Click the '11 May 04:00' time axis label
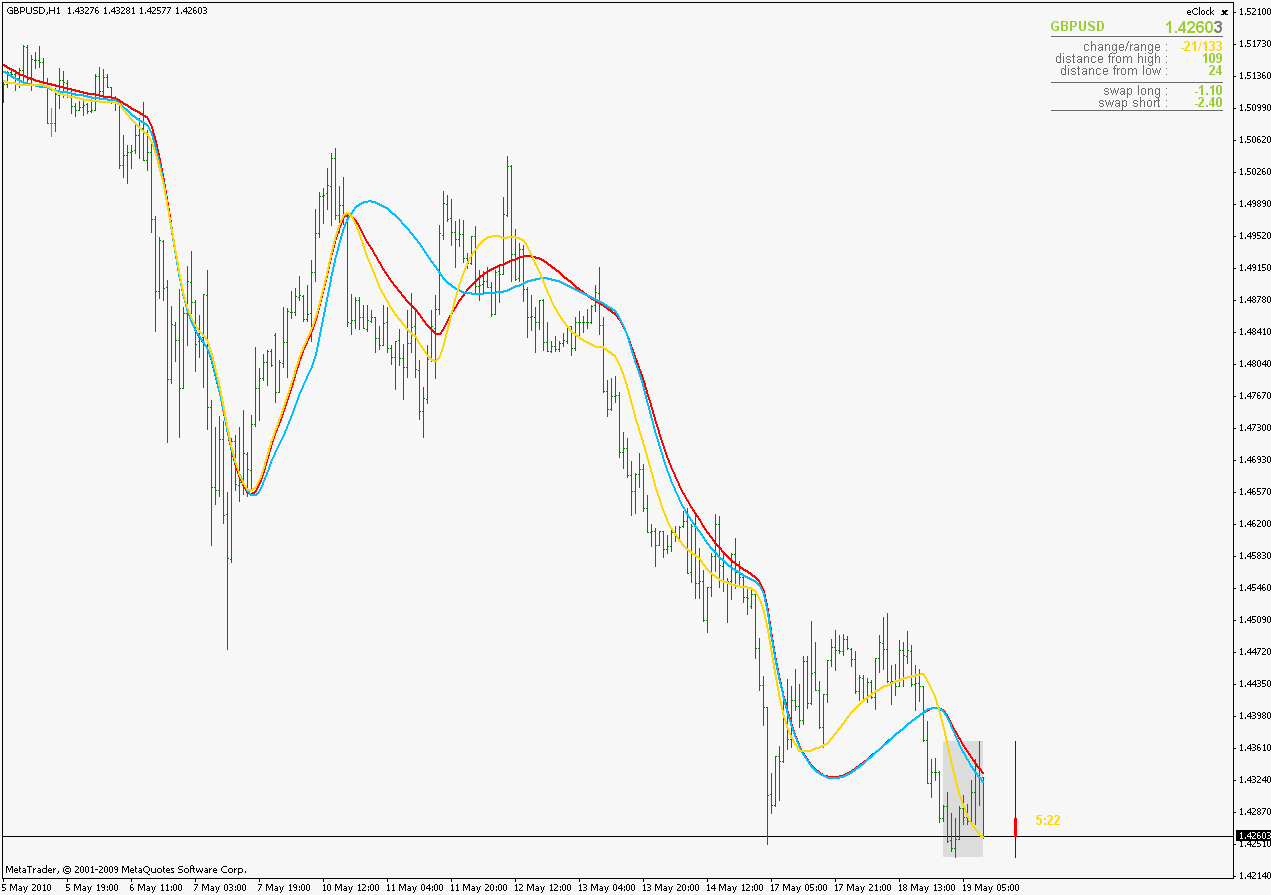Viewport: 1271px width, 895px height. tap(414, 887)
